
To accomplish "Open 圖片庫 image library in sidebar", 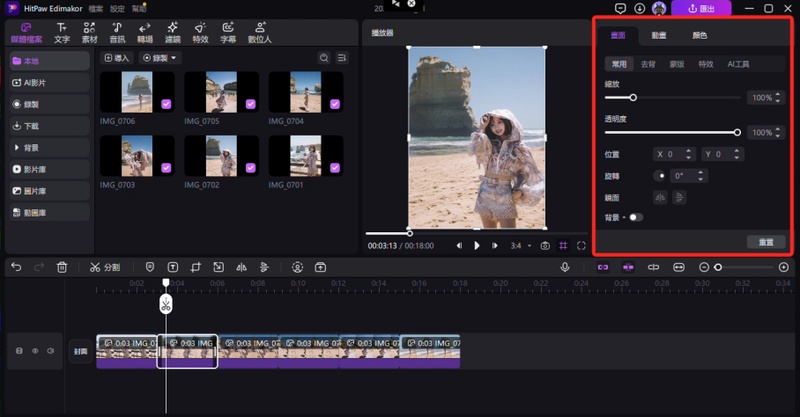I will click(49, 191).
